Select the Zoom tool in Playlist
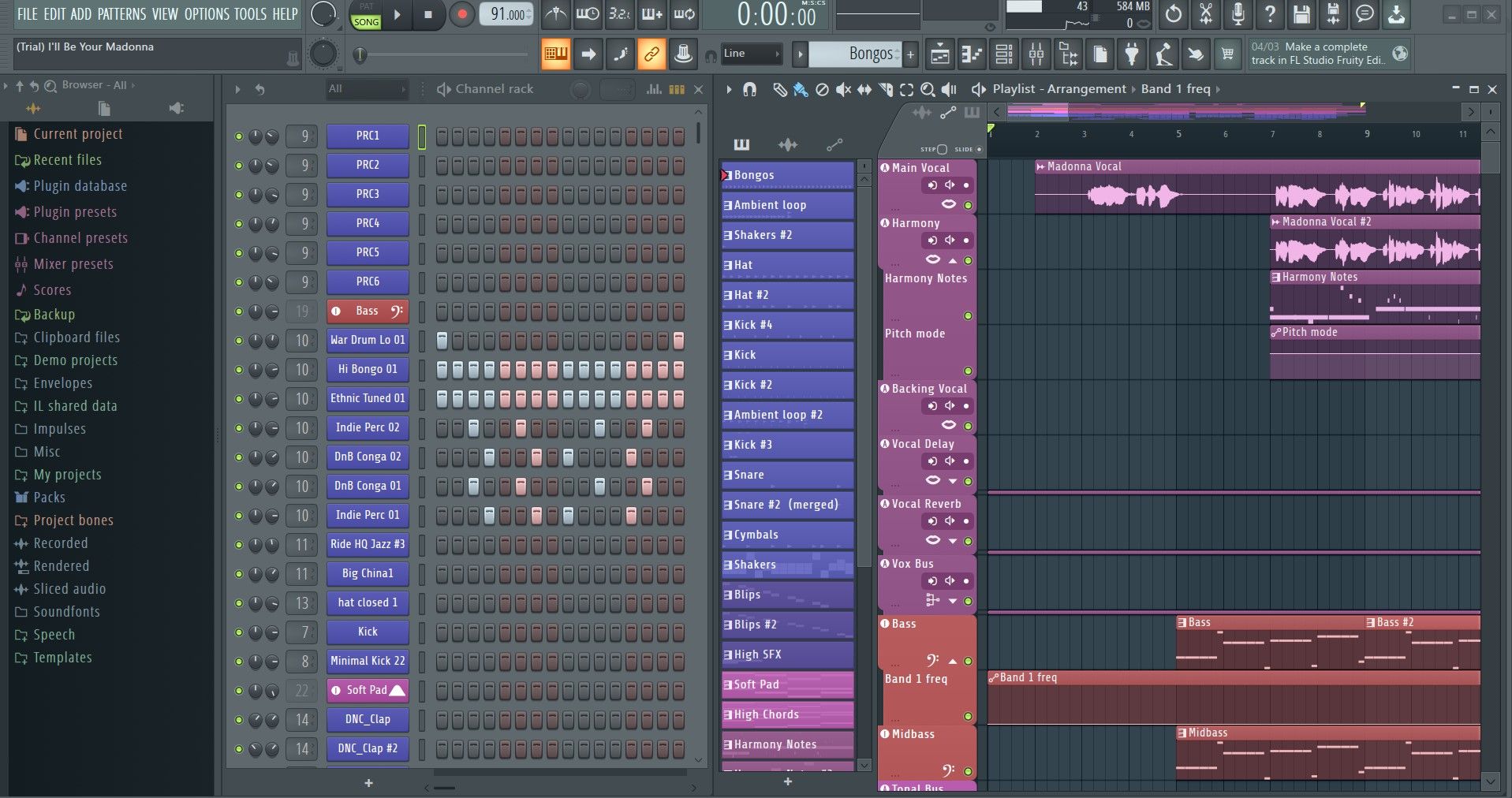Viewport: 1512px width, 798px height. (928, 90)
